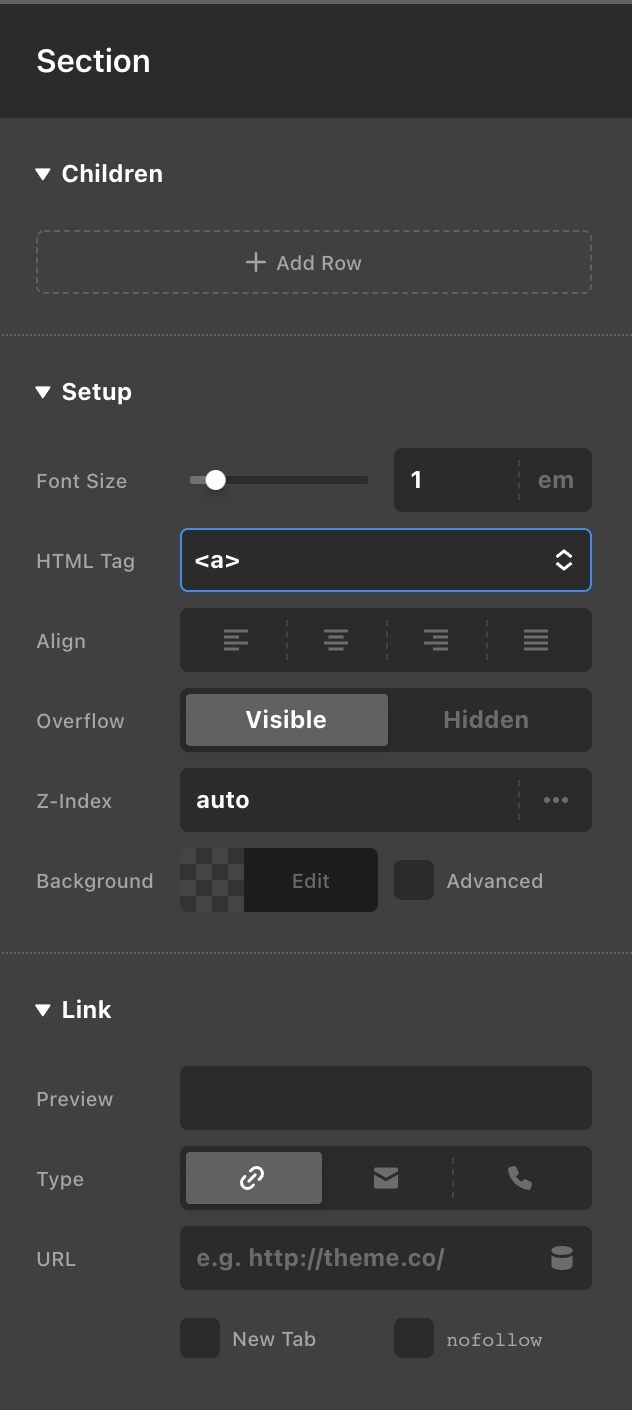Open dynamic content database icon in URL field
632x1410 pixels.
[562, 1258]
